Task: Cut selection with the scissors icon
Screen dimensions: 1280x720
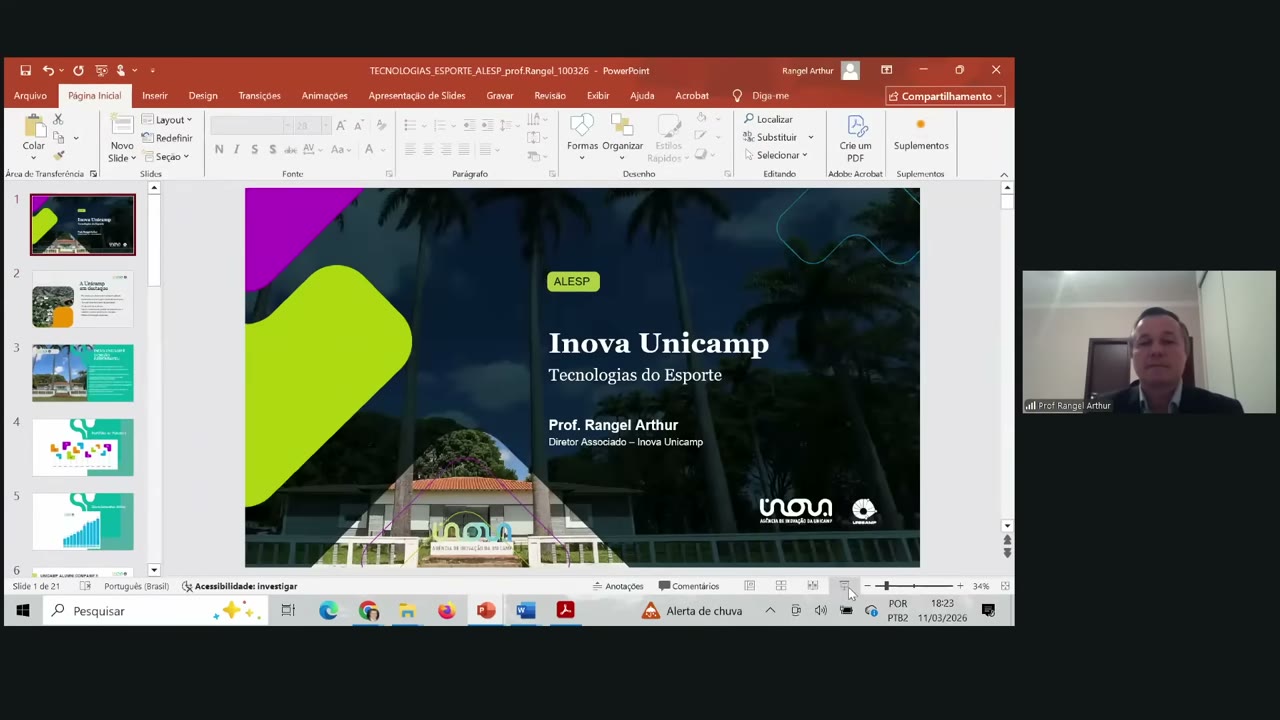Action: [x=58, y=119]
